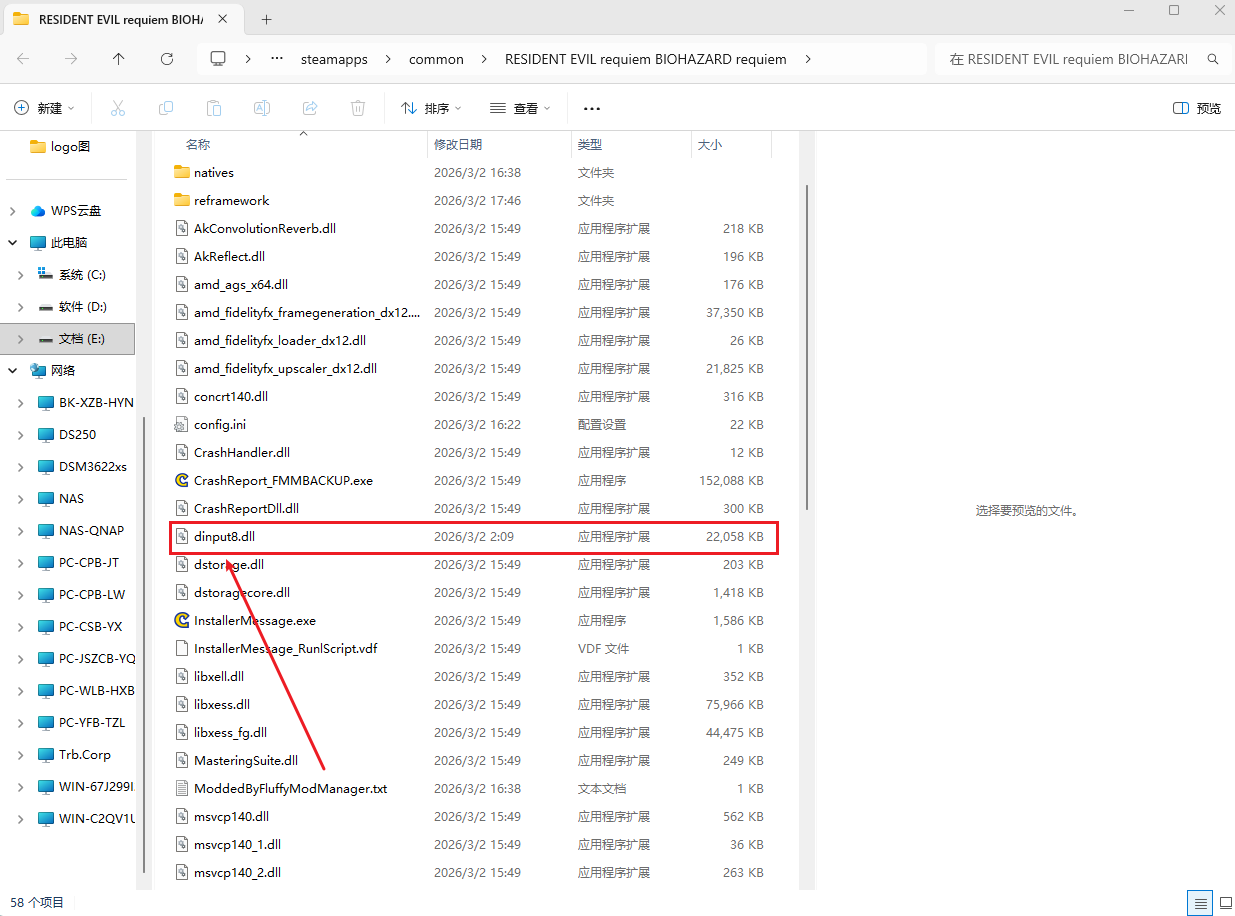Click the Rename icon in toolbar
Screen dimensions: 1235x916
[262, 108]
